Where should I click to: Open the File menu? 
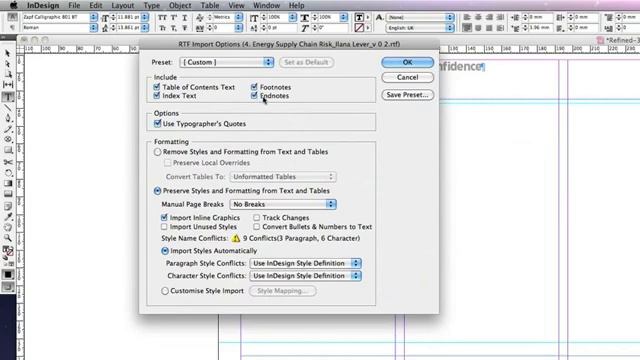(74, 6)
